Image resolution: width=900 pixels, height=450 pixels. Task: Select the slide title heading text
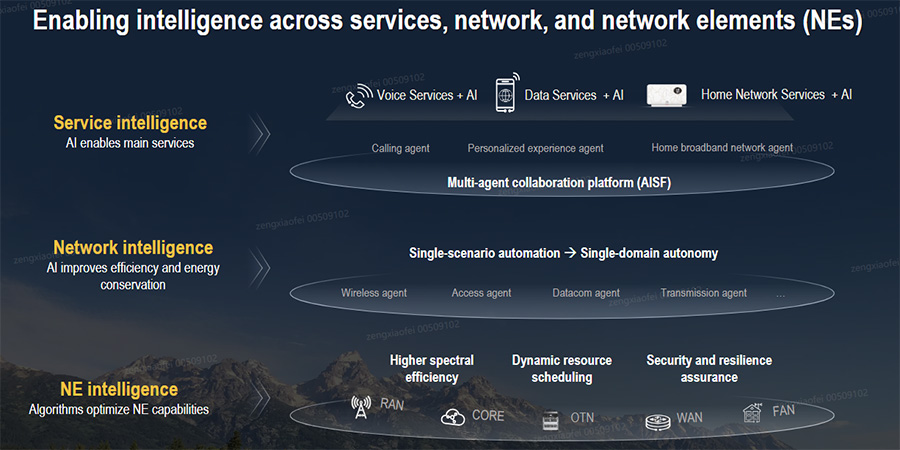point(448,21)
